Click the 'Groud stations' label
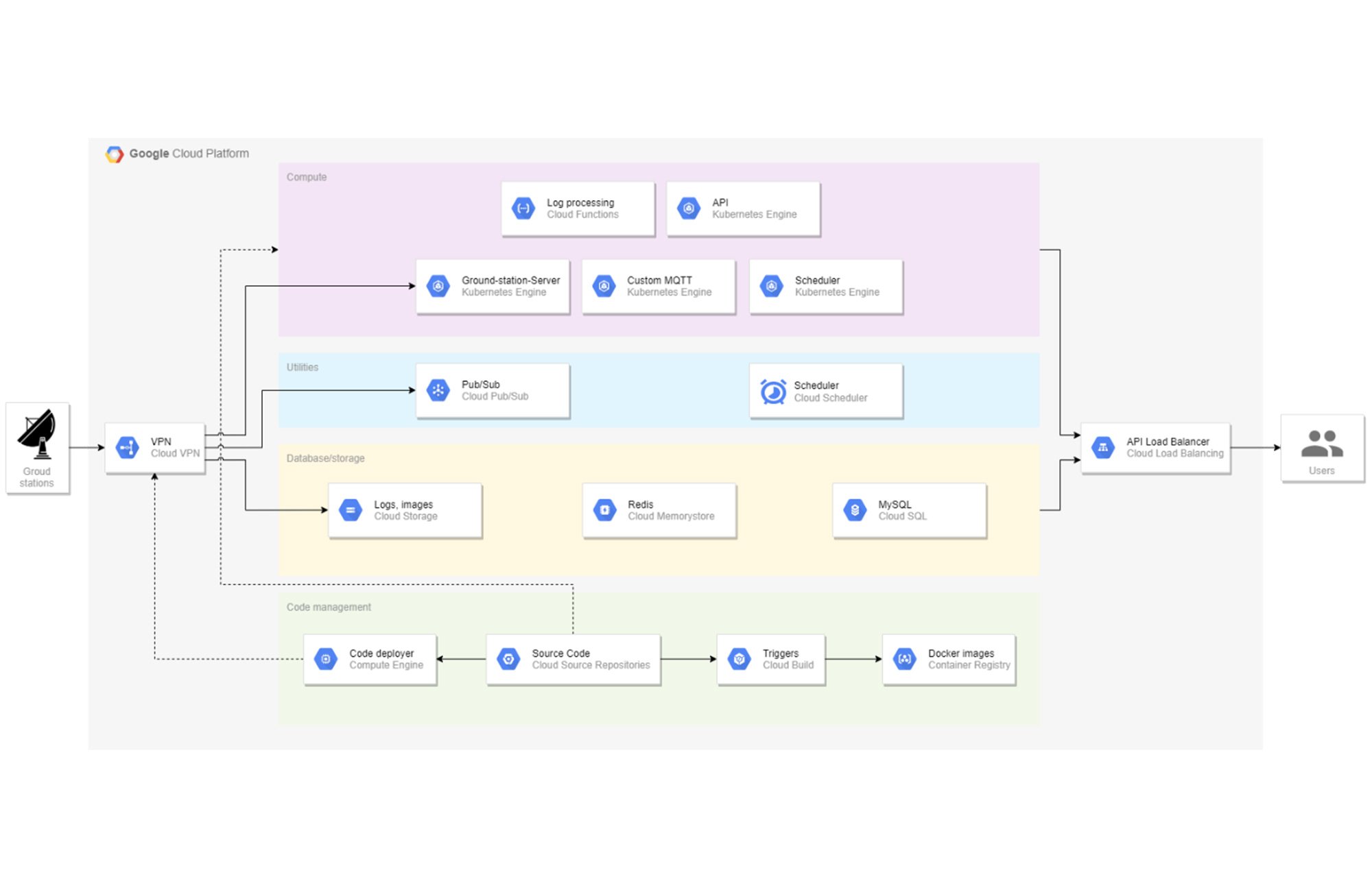Screen dimensions: 1372x888 [x=37, y=477]
